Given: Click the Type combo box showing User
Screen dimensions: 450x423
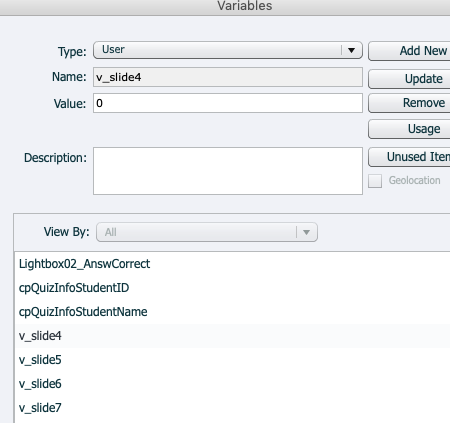Looking at the screenshot, I should (x=228, y=50).
